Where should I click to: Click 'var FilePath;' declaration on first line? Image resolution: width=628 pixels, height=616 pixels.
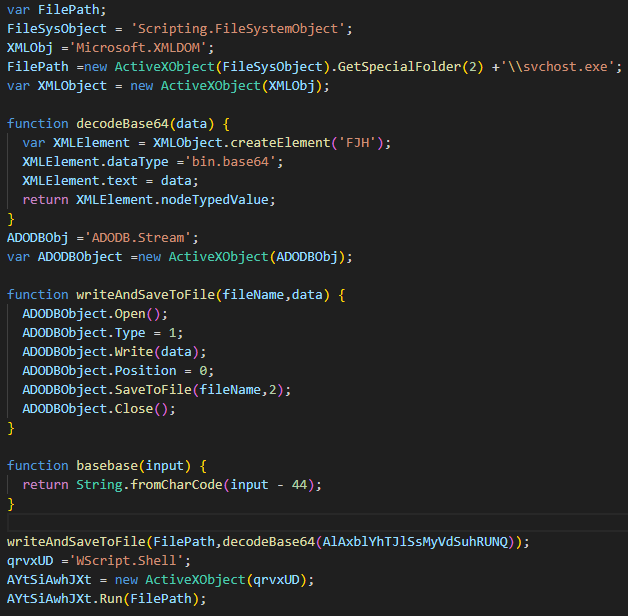point(56,10)
